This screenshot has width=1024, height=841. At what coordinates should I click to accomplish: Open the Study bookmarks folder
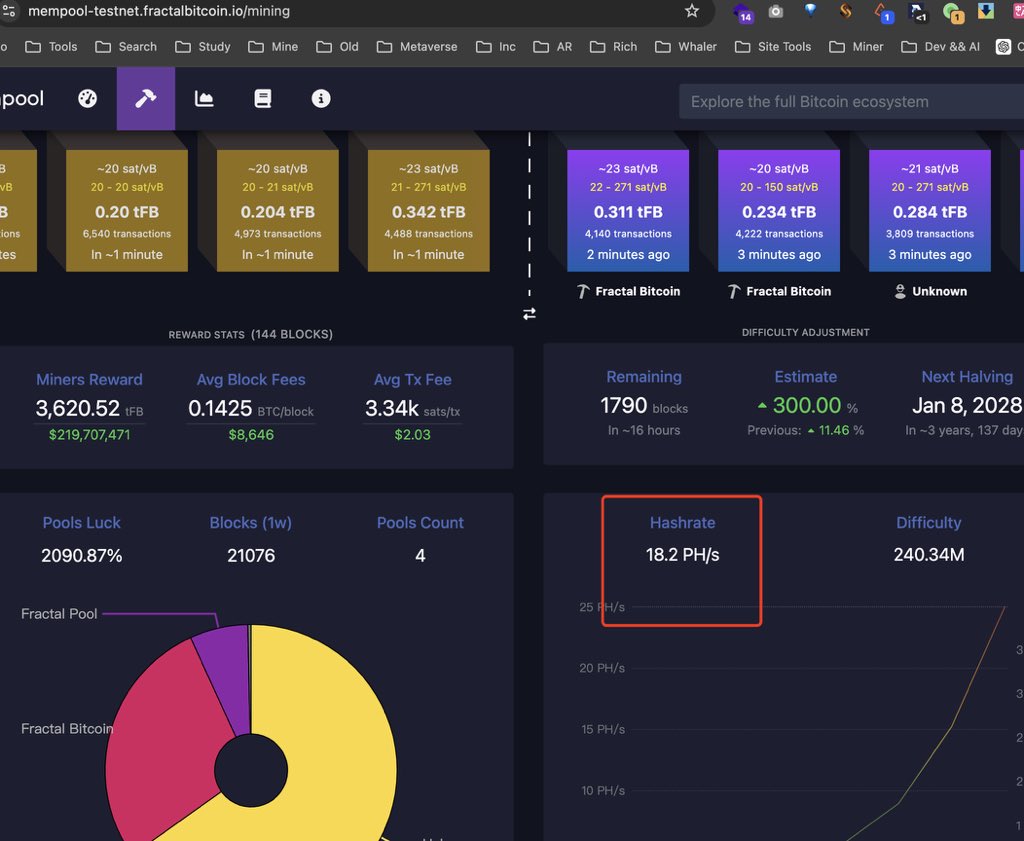tap(203, 47)
